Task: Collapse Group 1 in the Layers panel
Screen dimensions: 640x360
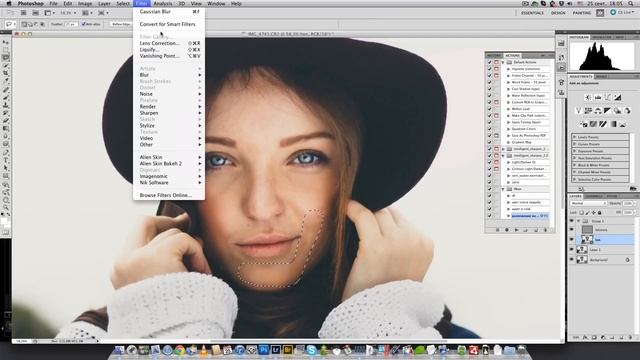Action: pyautogui.click(x=579, y=221)
